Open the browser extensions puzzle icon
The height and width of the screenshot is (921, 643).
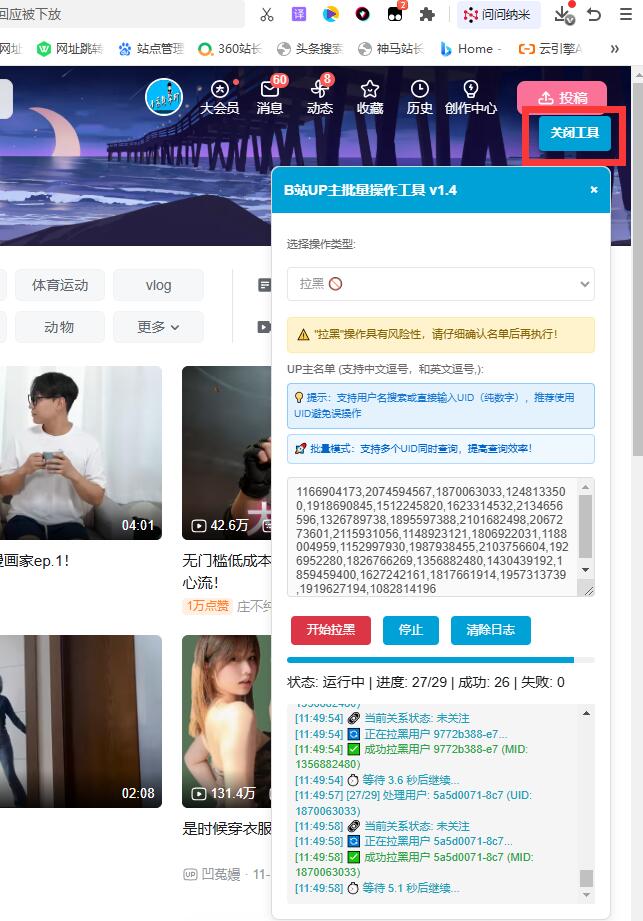[x=427, y=14]
